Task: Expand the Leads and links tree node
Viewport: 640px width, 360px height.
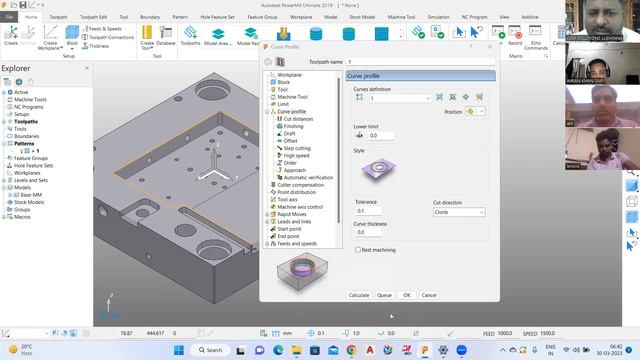Action: pyautogui.click(x=267, y=222)
